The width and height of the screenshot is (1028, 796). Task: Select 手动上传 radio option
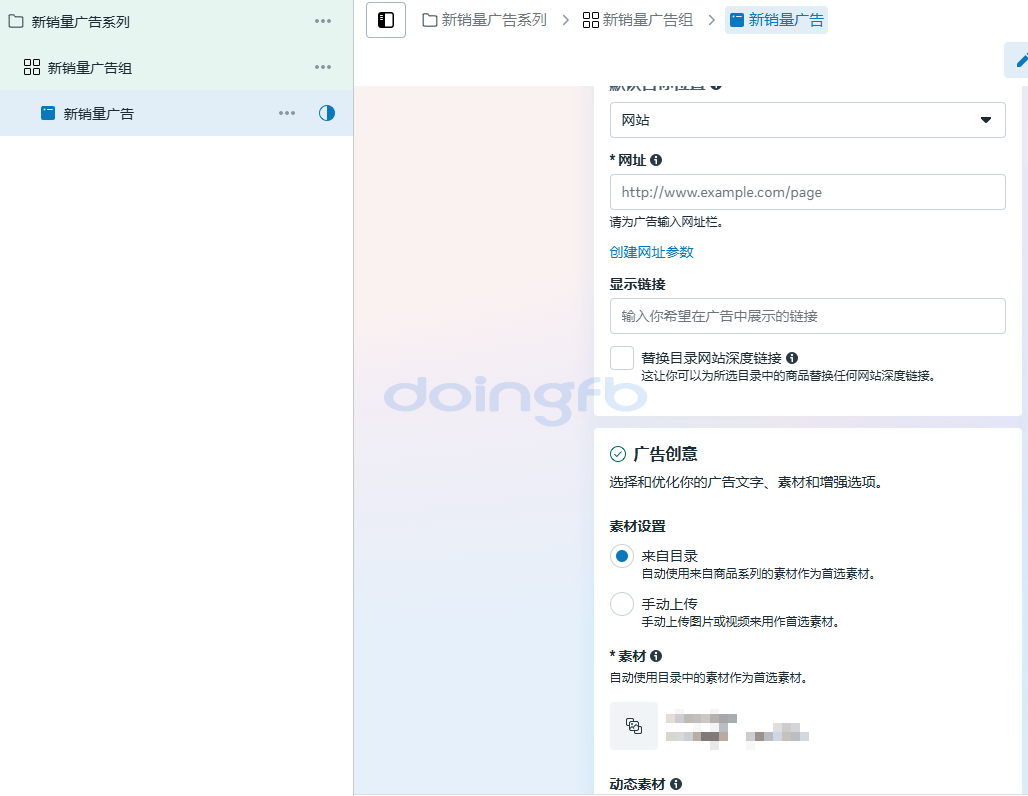622,604
